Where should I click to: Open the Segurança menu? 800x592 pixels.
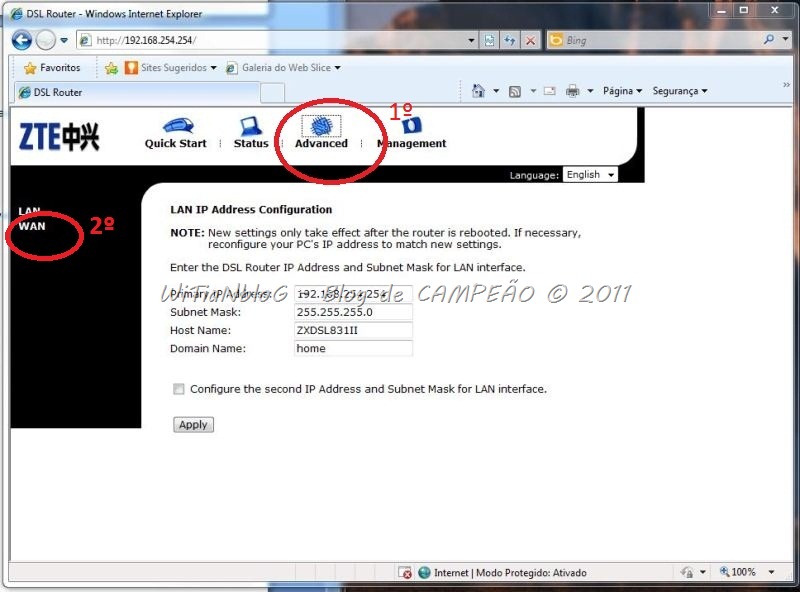680,91
